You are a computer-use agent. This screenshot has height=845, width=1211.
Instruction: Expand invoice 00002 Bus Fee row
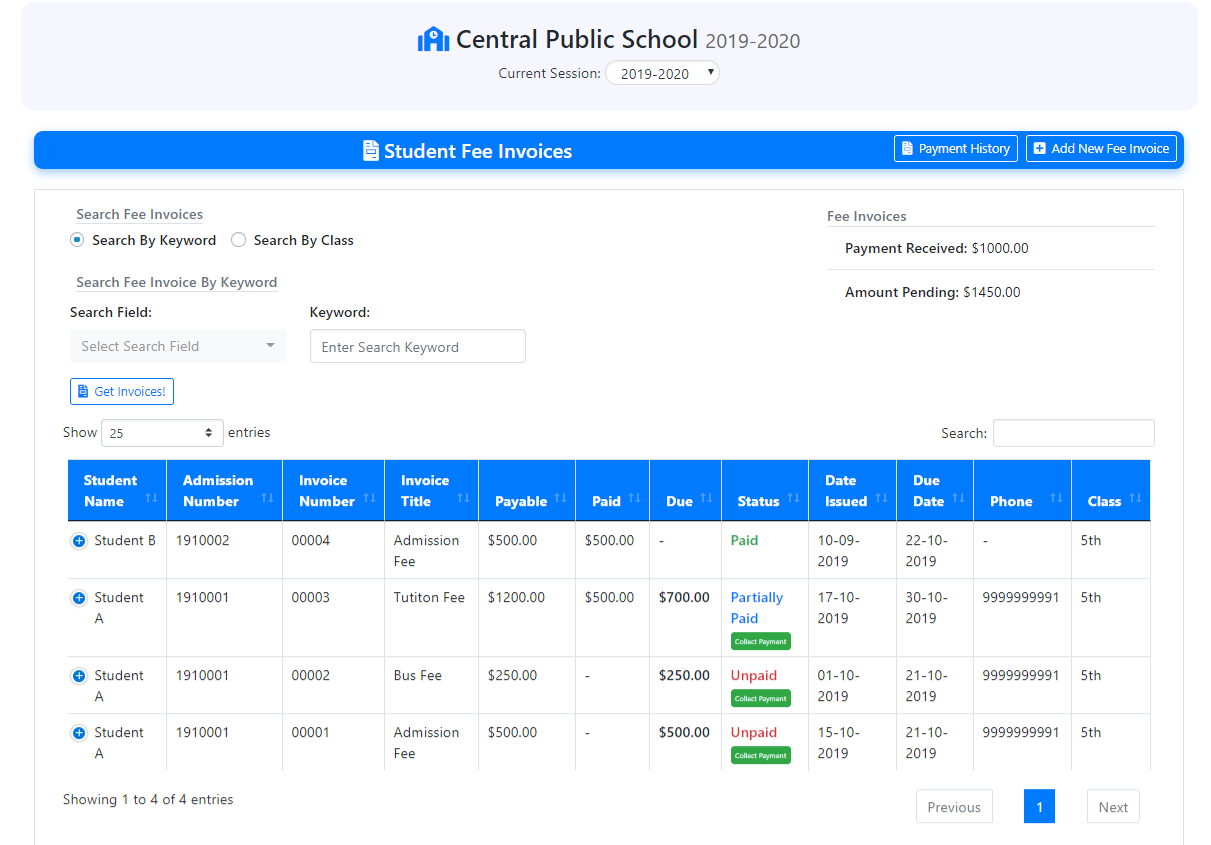79,676
